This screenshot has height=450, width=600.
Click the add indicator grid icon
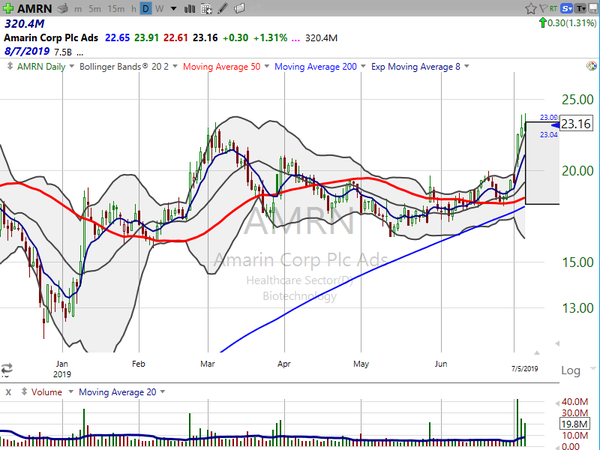pyautogui.click(x=206, y=8)
